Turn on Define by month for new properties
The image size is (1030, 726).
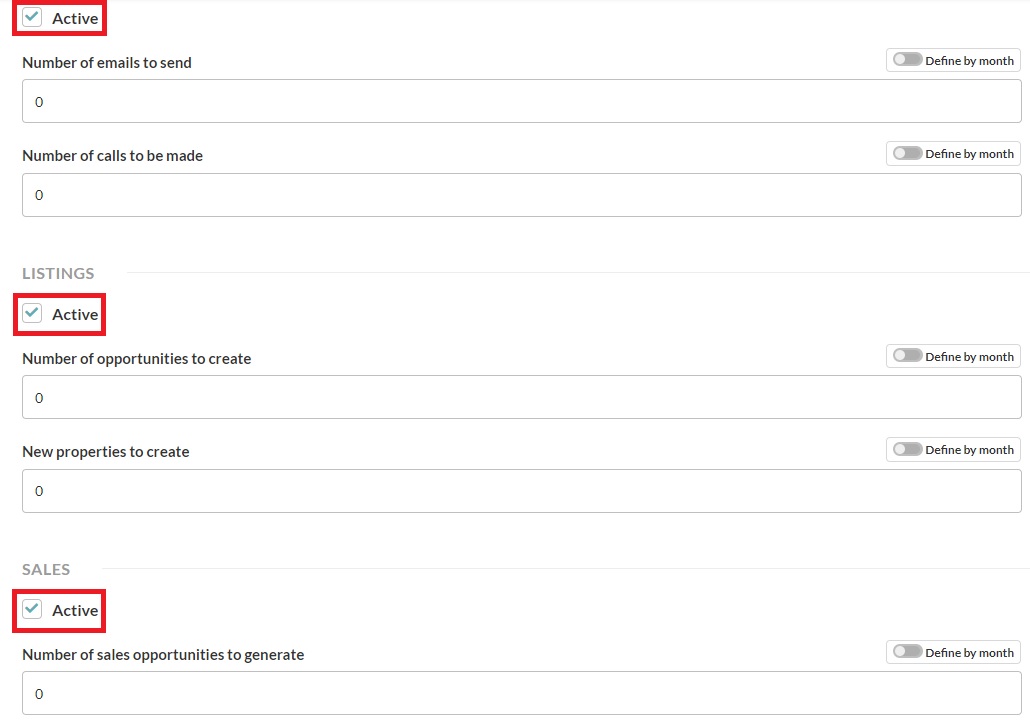[908, 449]
